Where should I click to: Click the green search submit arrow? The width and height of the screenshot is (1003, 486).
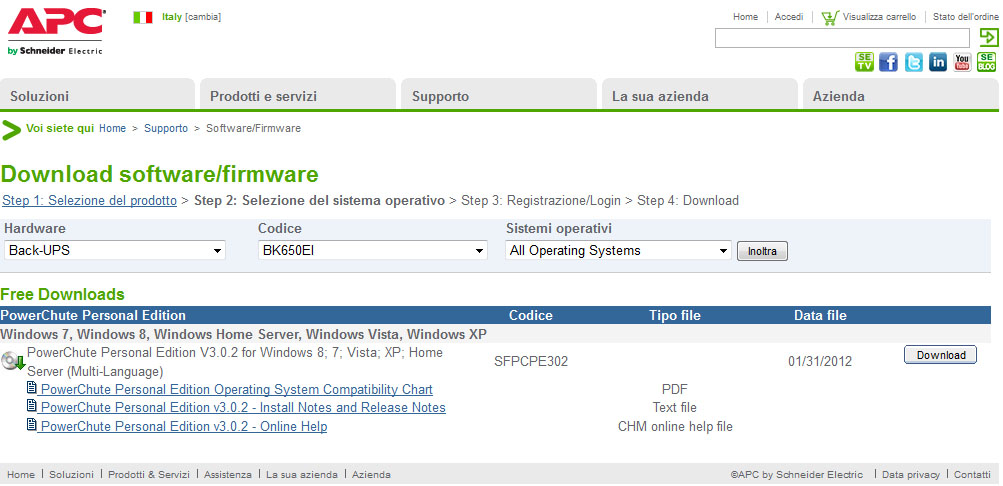[988, 38]
